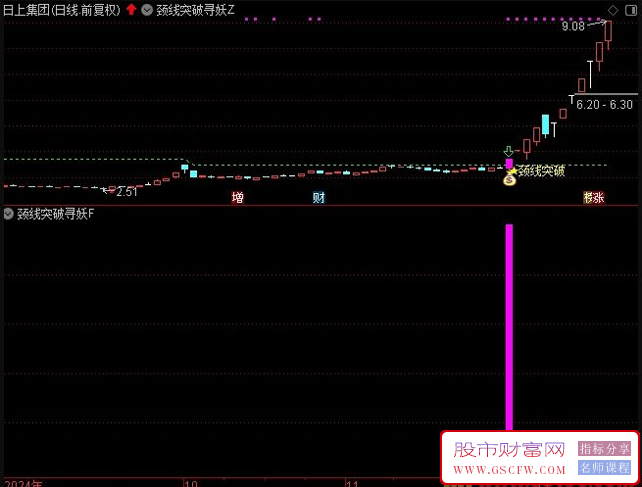Click the 2.51 low price label
This screenshot has width=642, height=487.
[x=127, y=192]
